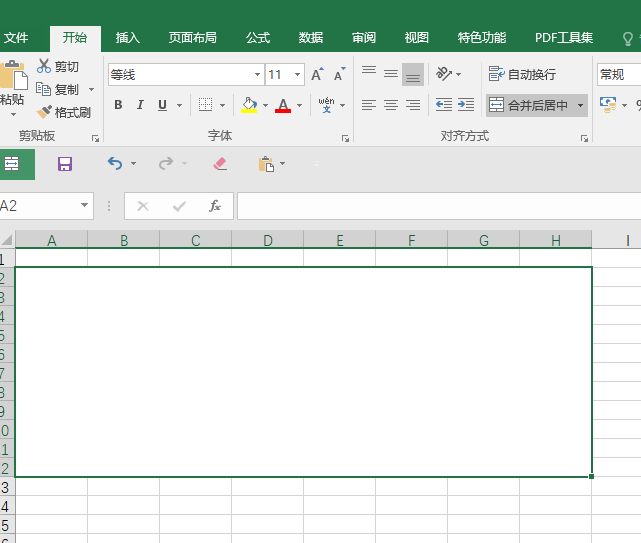The width and height of the screenshot is (641, 543).
Task: Open 剪贴板 dialog launcher
Action: (95, 139)
